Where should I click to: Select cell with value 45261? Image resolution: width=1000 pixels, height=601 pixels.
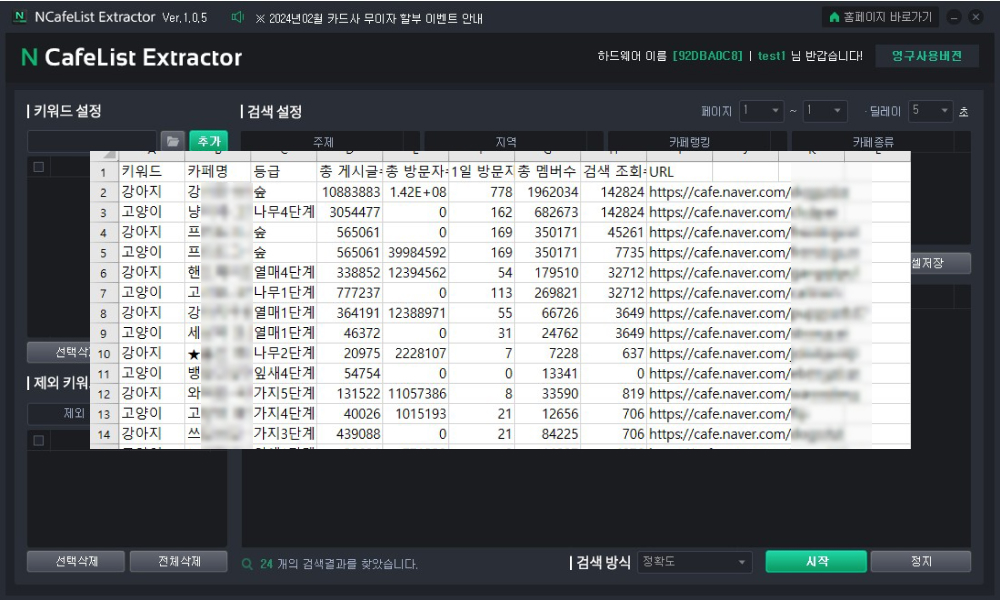tap(614, 232)
